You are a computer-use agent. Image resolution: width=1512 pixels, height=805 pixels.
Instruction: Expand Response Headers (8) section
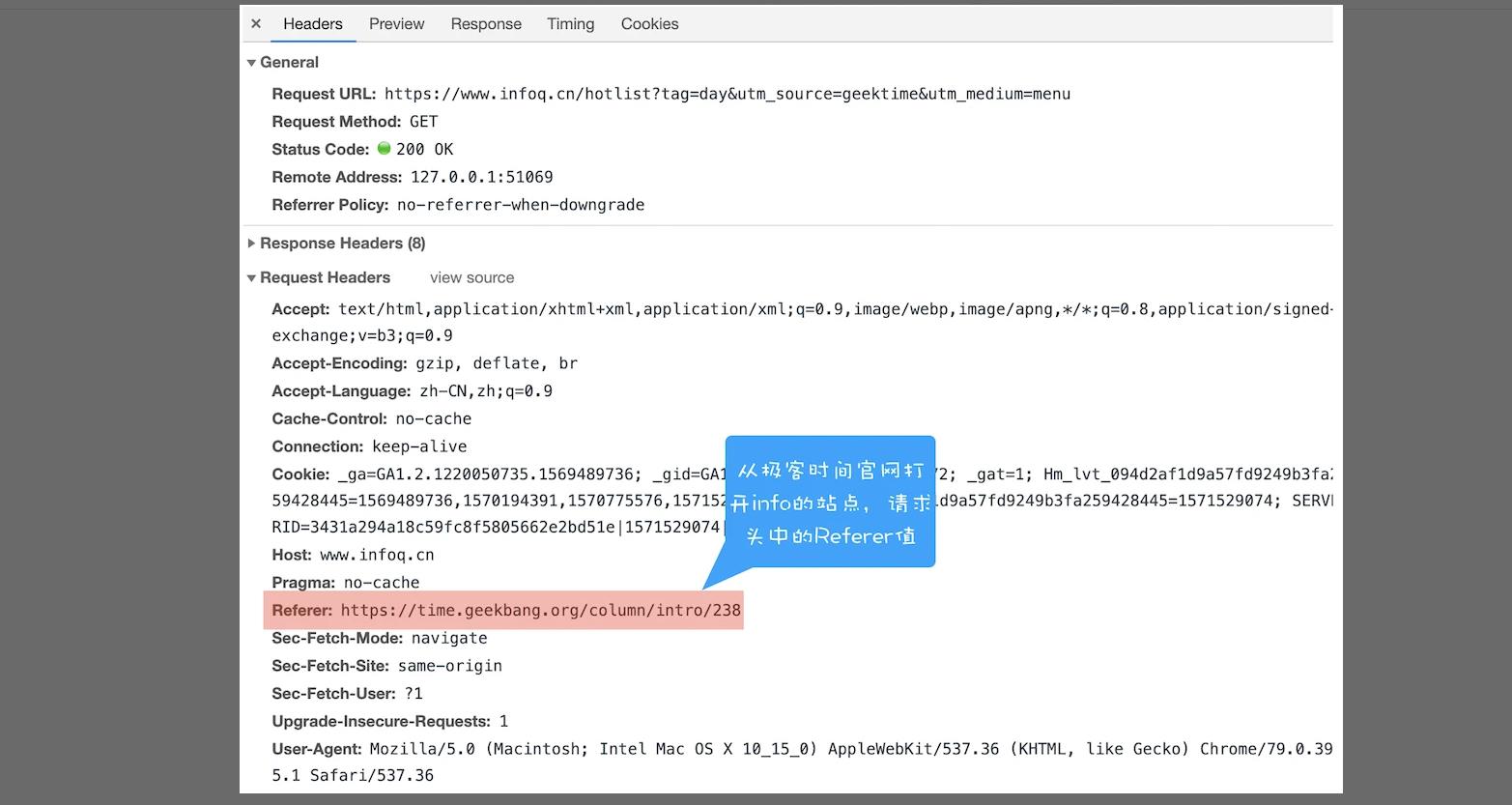tap(252, 244)
